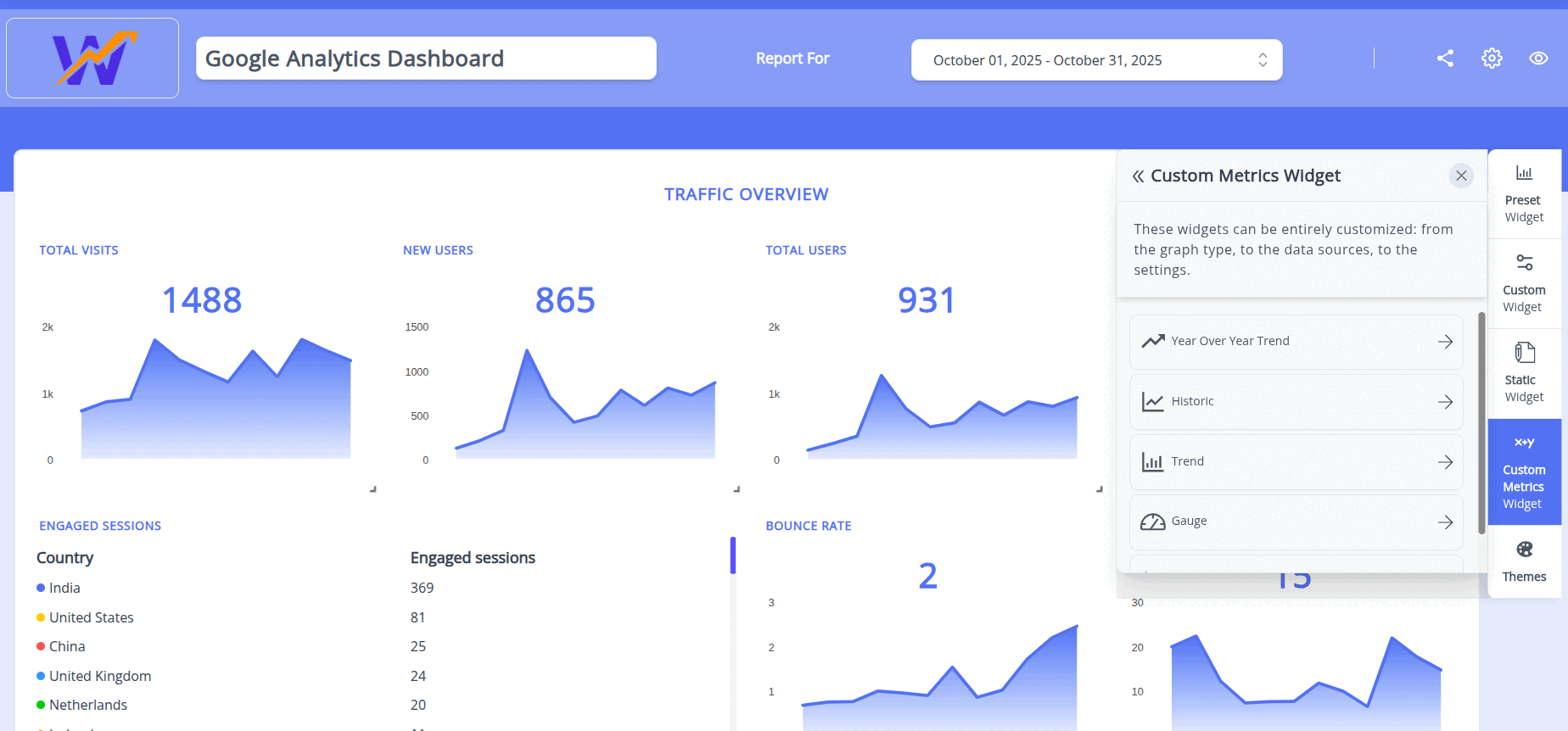The height and width of the screenshot is (731, 1568).
Task: Open the Themes palette
Action: [1524, 561]
